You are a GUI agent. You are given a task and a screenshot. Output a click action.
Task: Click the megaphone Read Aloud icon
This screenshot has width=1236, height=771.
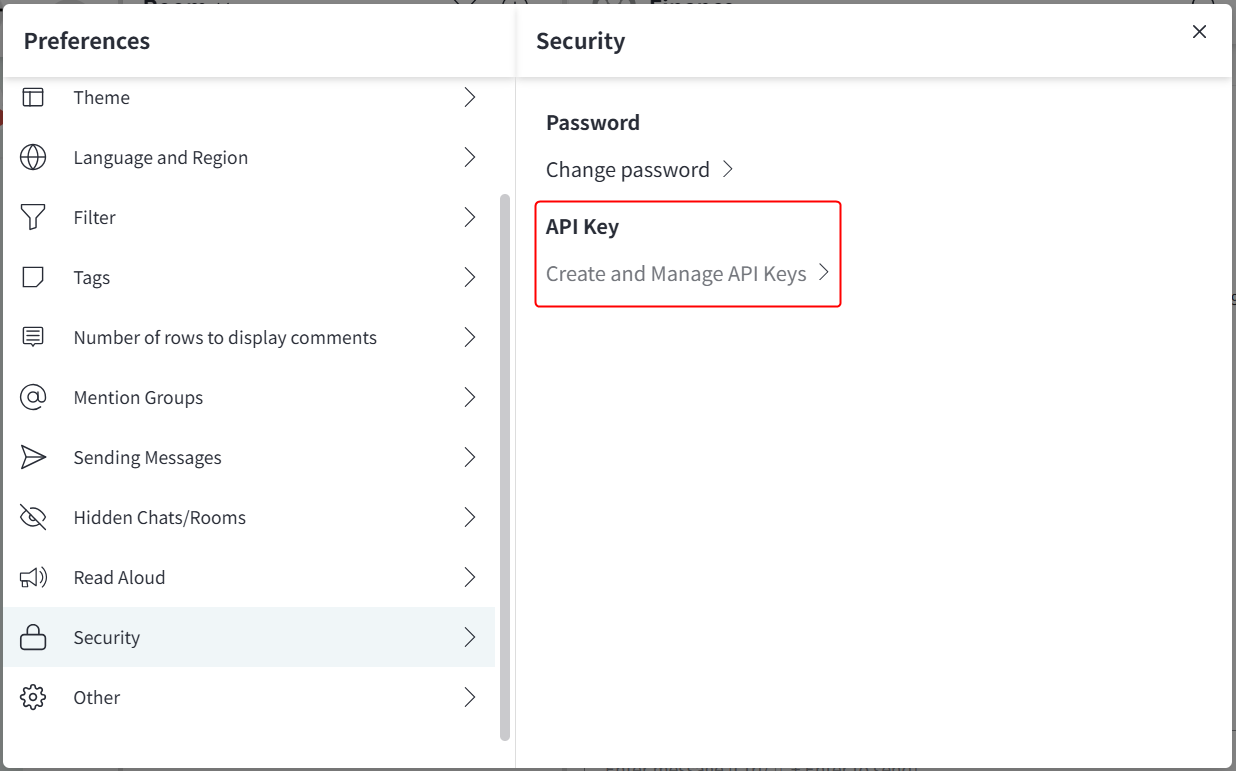(33, 577)
